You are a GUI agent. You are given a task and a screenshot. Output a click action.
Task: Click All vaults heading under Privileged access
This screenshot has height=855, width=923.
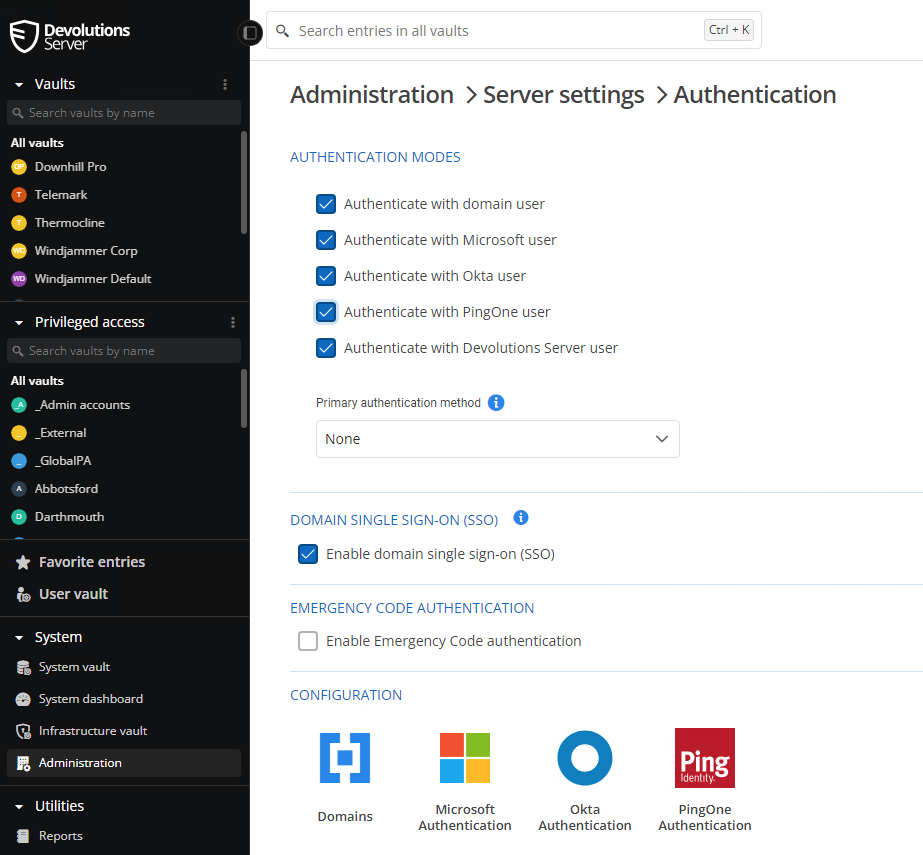(37, 380)
